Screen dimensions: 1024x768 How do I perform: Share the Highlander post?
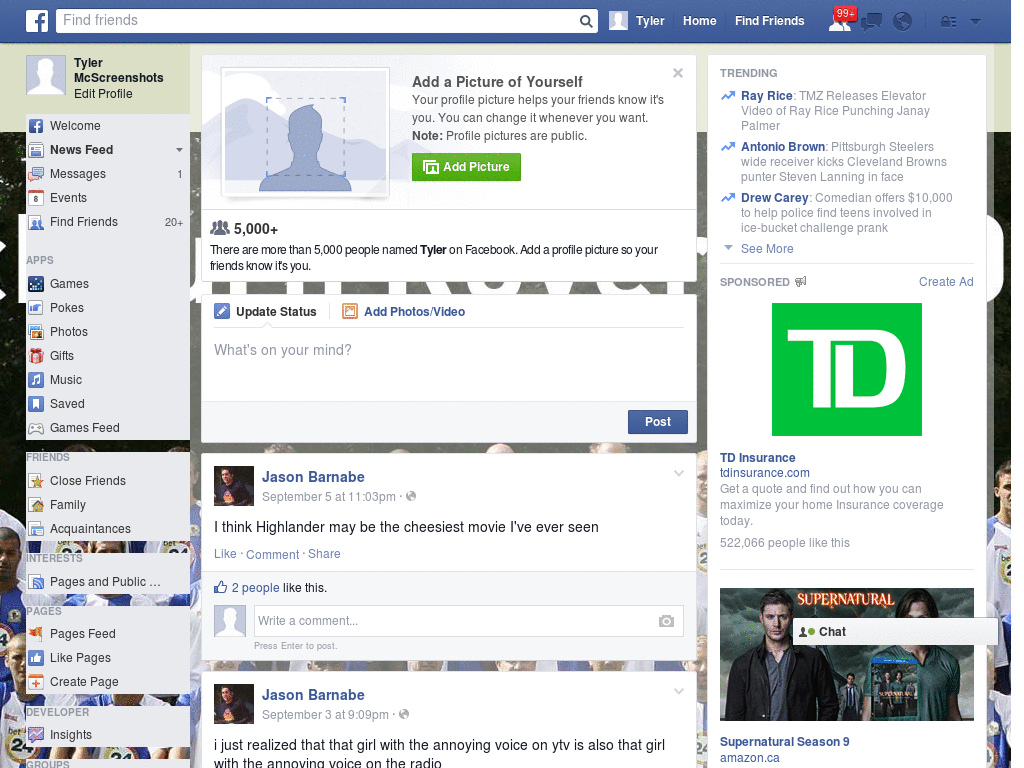point(324,554)
